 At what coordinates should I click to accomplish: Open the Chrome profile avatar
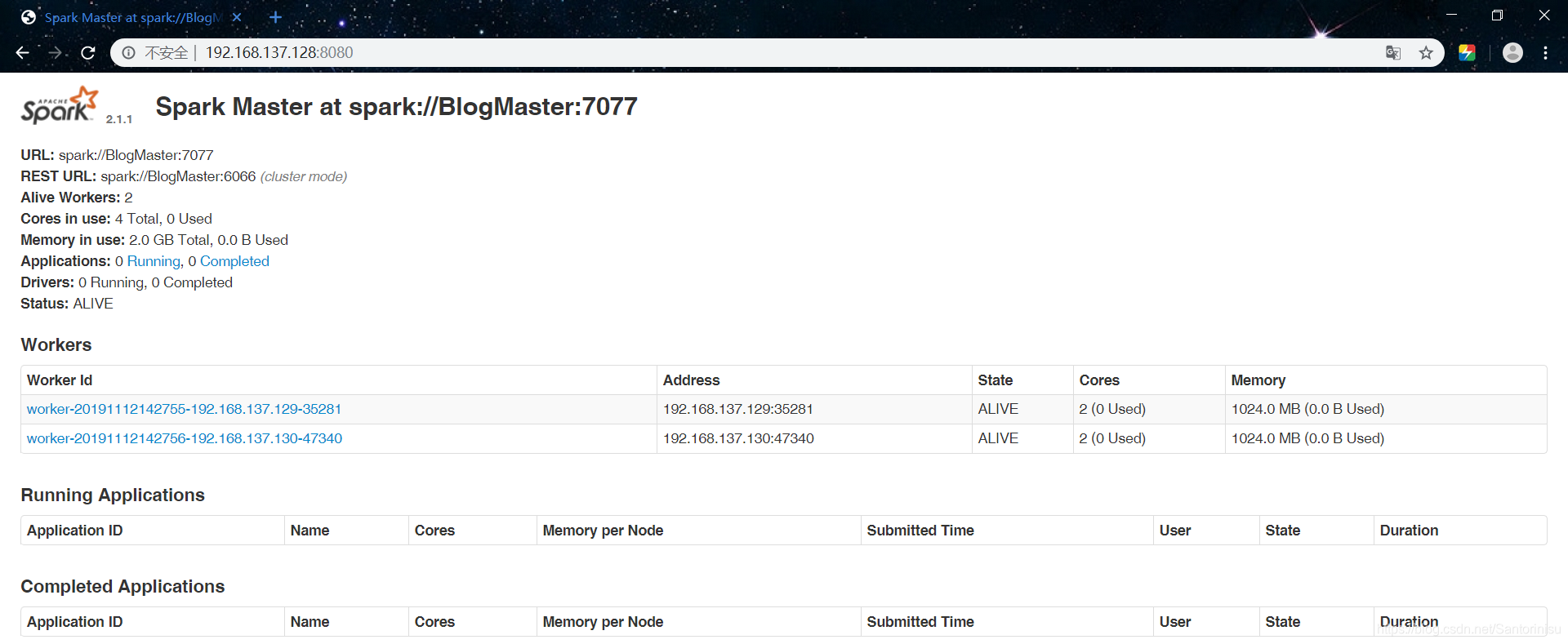[1512, 53]
